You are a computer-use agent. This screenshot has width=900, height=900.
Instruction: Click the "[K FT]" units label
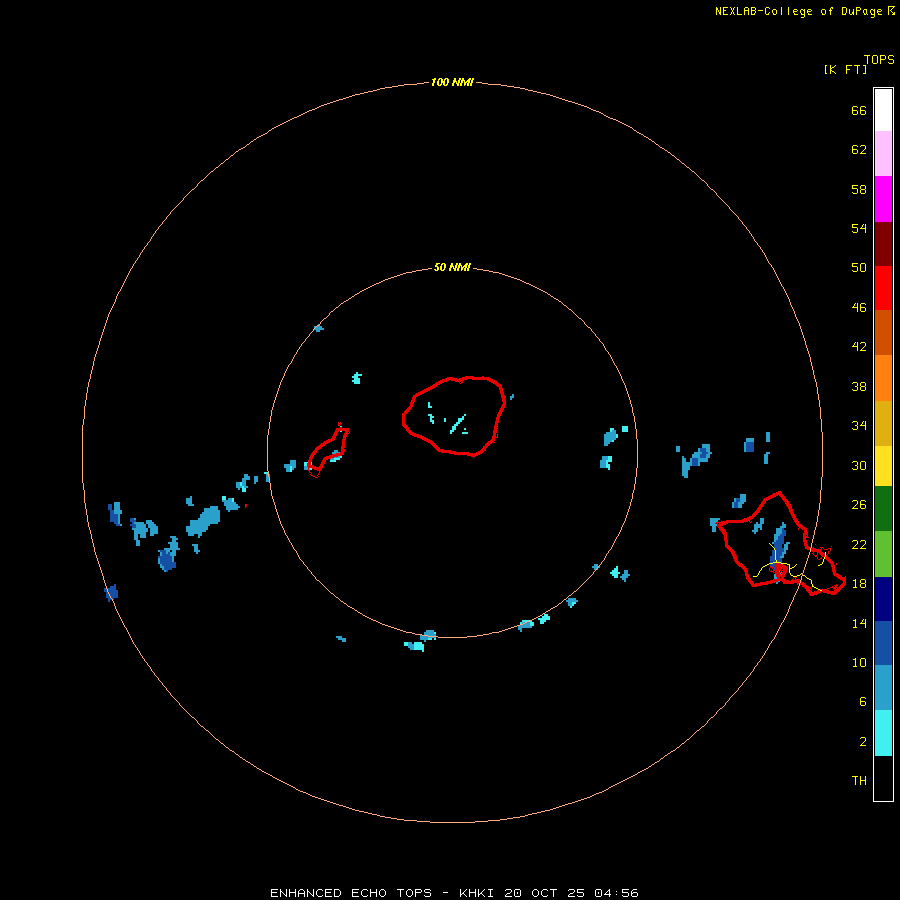pyautogui.click(x=845, y=69)
